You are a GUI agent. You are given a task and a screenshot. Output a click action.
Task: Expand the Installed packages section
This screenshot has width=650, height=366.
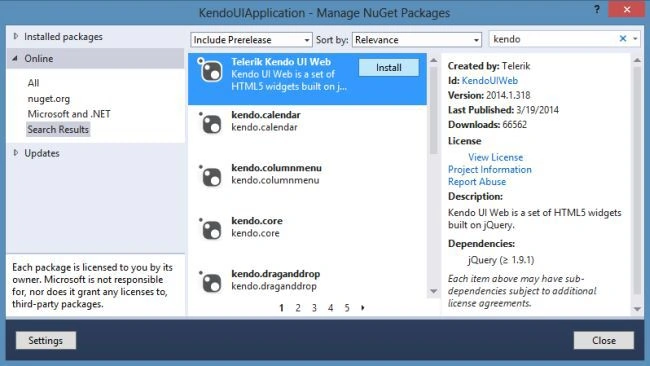tap(16, 36)
